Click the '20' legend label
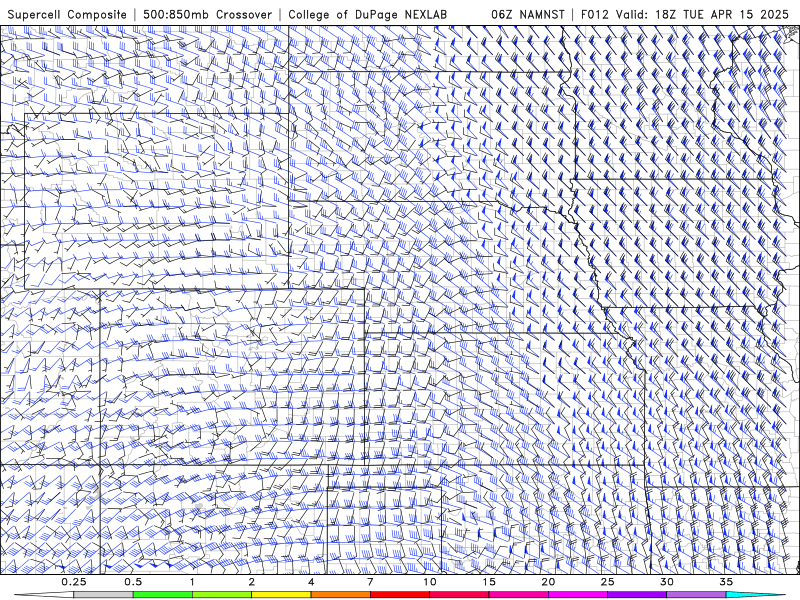This screenshot has width=800, height=600. click(x=548, y=582)
